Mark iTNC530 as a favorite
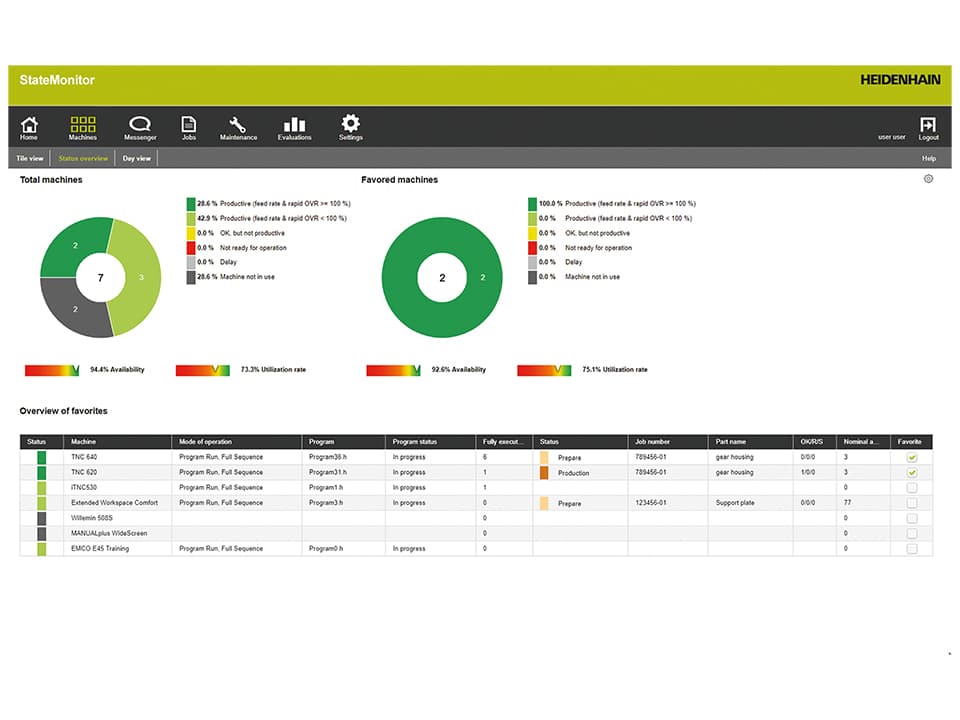This screenshot has height=720, width=960. 911,488
